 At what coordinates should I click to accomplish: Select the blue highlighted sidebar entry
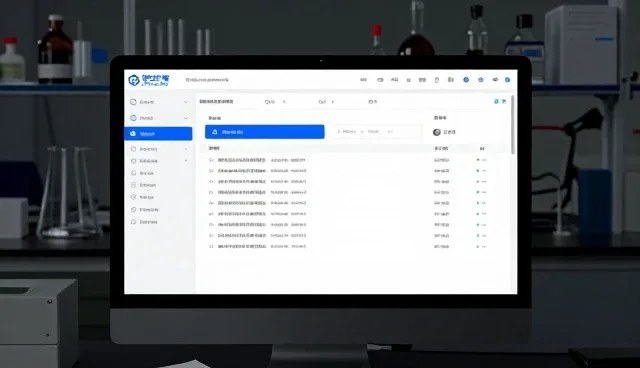pyautogui.click(x=158, y=134)
